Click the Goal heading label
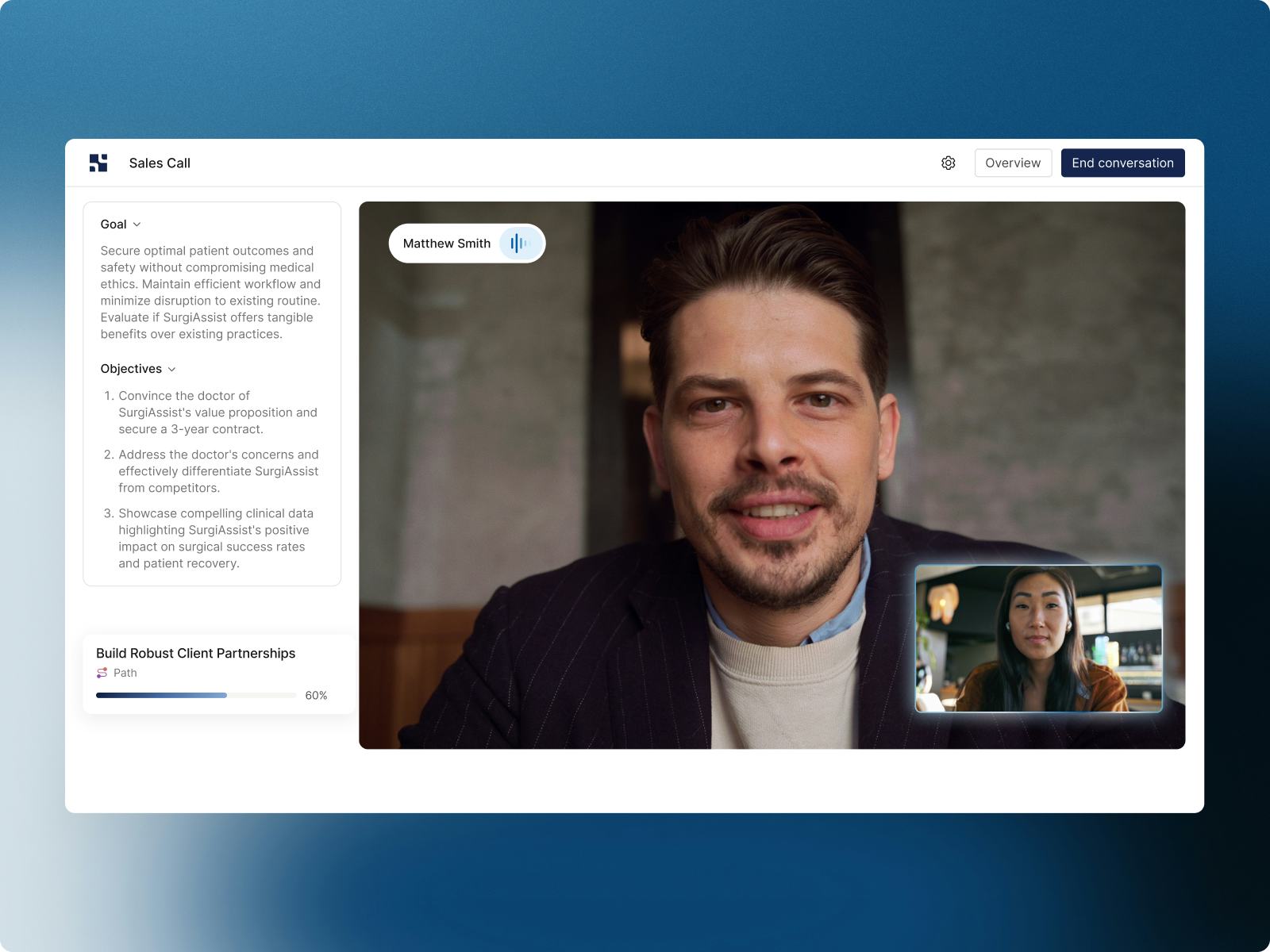This screenshot has width=1270, height=952. click(114, 225)
